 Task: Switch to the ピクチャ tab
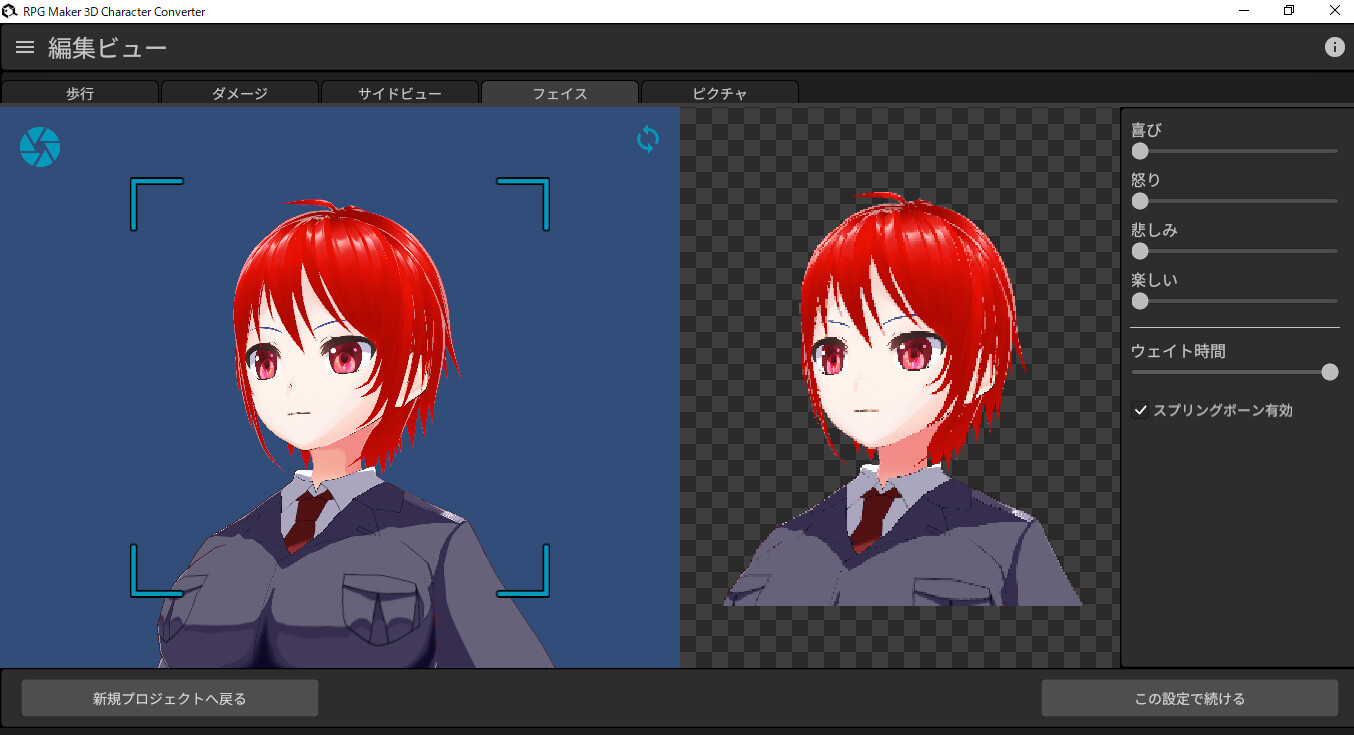(719, 93)
